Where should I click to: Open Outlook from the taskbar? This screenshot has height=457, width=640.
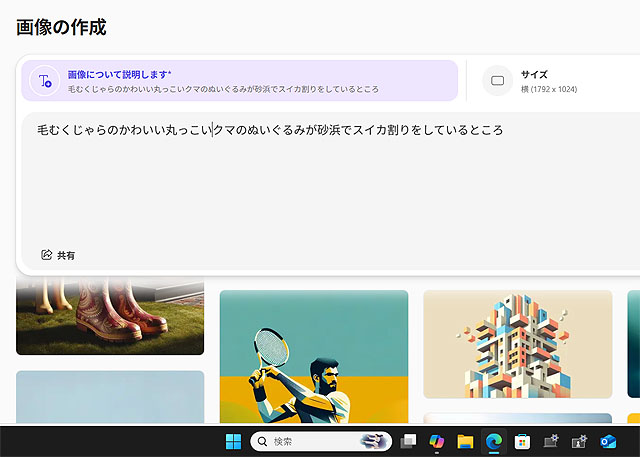(x=608, y=441)
